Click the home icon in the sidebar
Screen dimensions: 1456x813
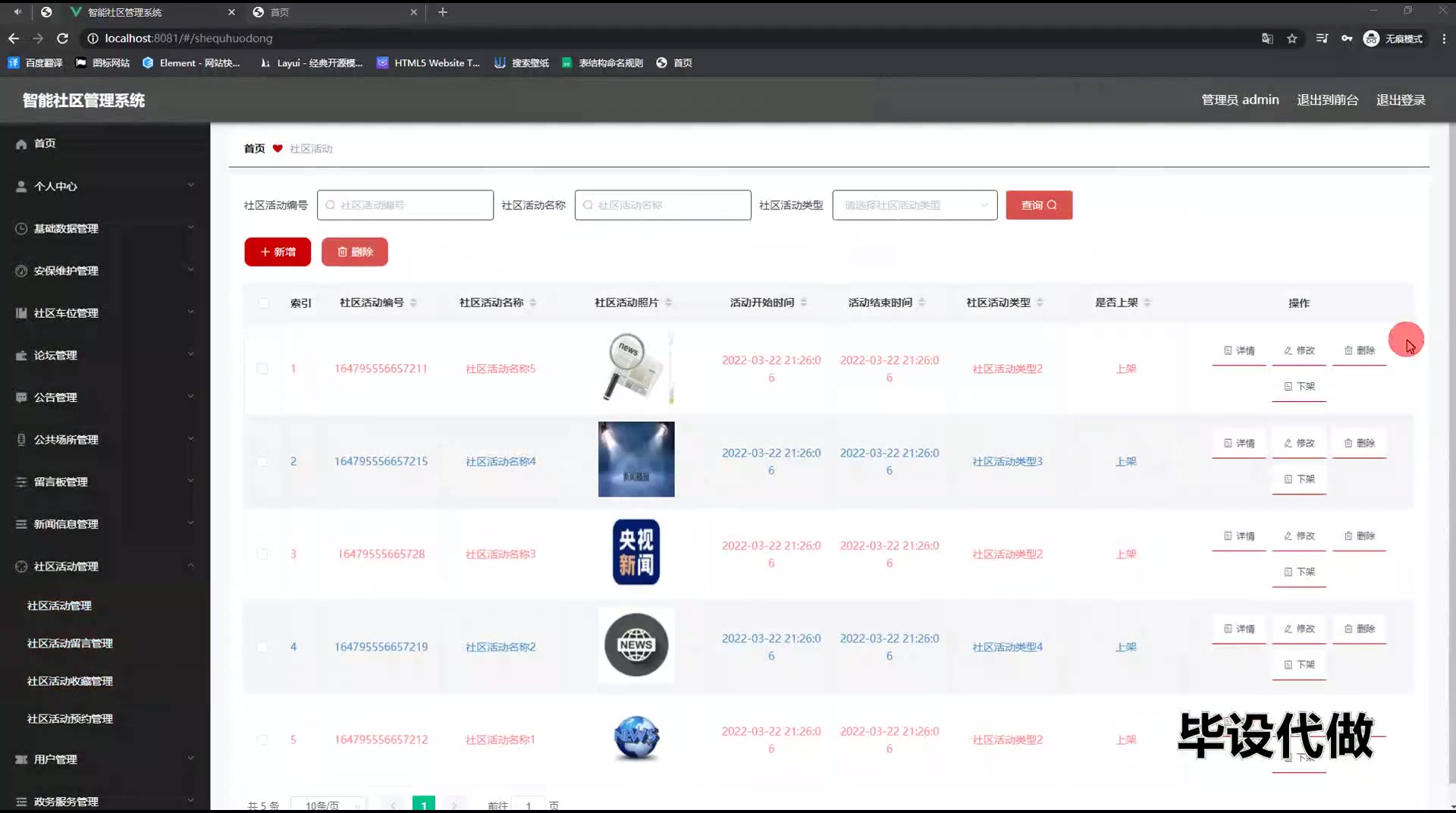21,144
